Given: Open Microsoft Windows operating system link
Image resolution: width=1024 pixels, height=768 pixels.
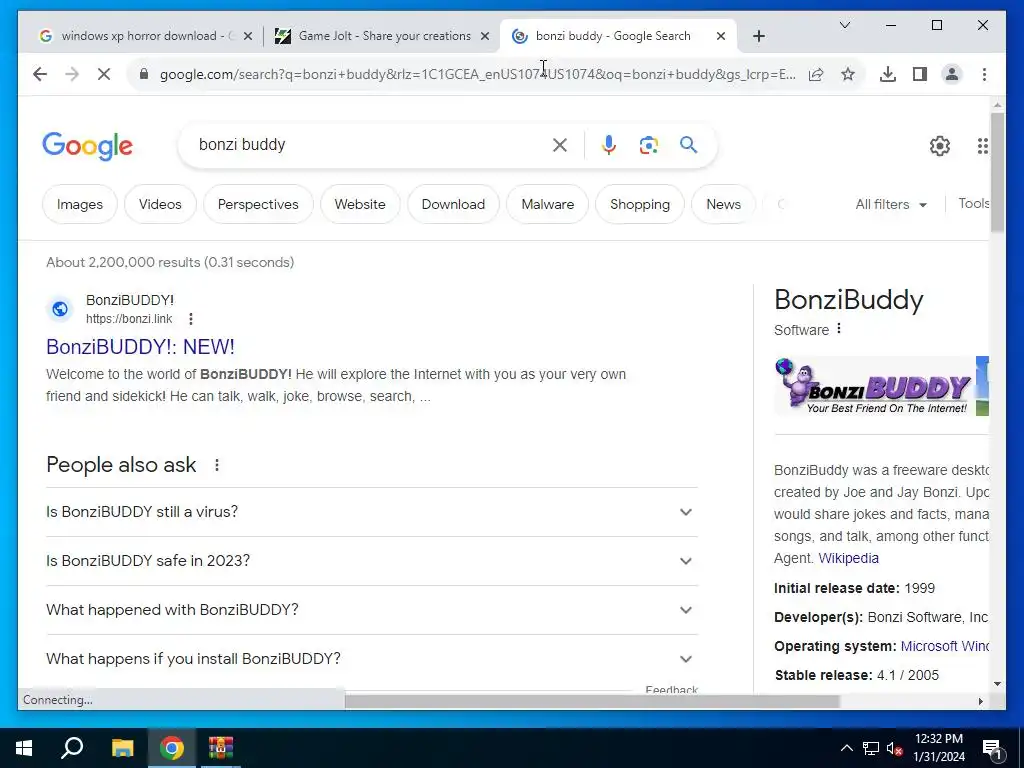Looking at the screenshot, I should 944,647.
